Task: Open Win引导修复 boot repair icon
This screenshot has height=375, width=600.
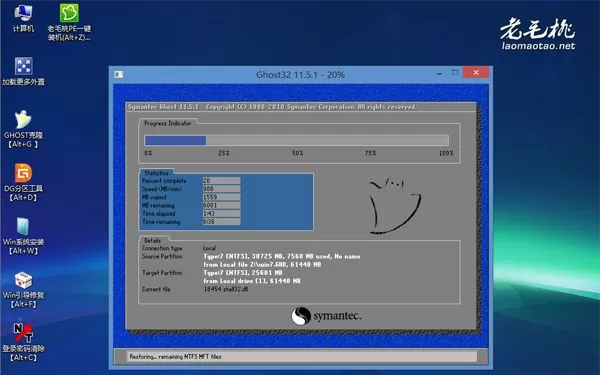Action: click(23, 290)
